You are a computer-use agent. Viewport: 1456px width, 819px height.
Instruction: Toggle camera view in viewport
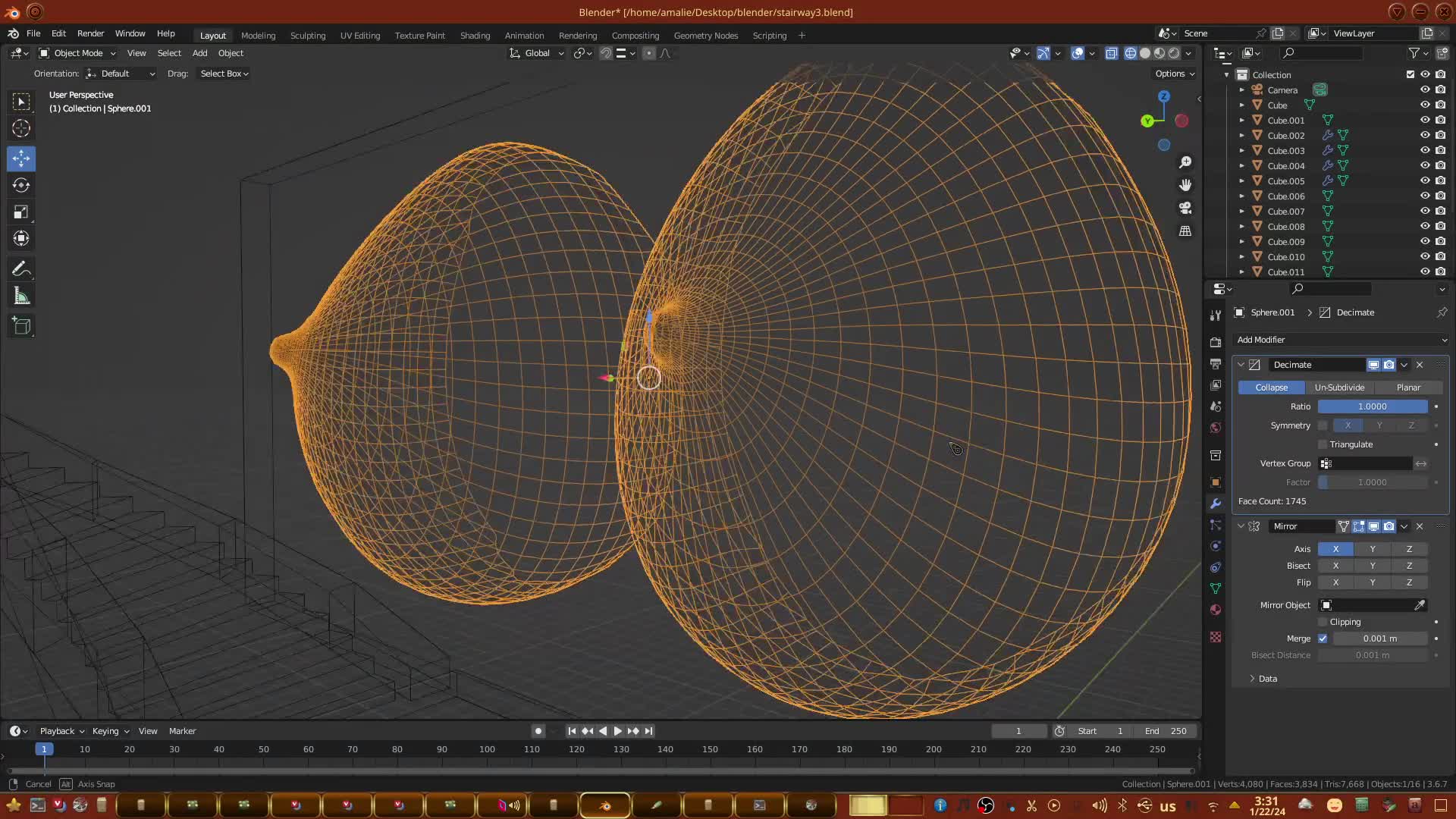[1185, 208]
